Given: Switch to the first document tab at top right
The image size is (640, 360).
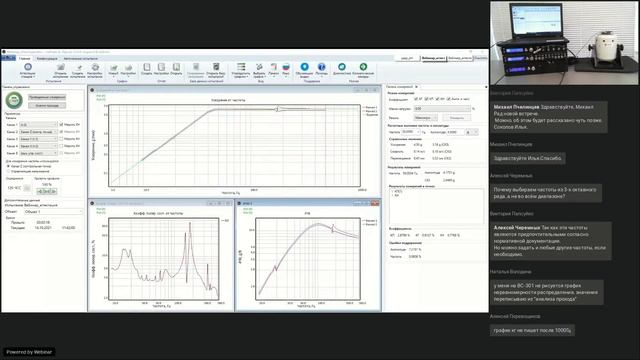Looking at the screenshot, I should (407, 58).
